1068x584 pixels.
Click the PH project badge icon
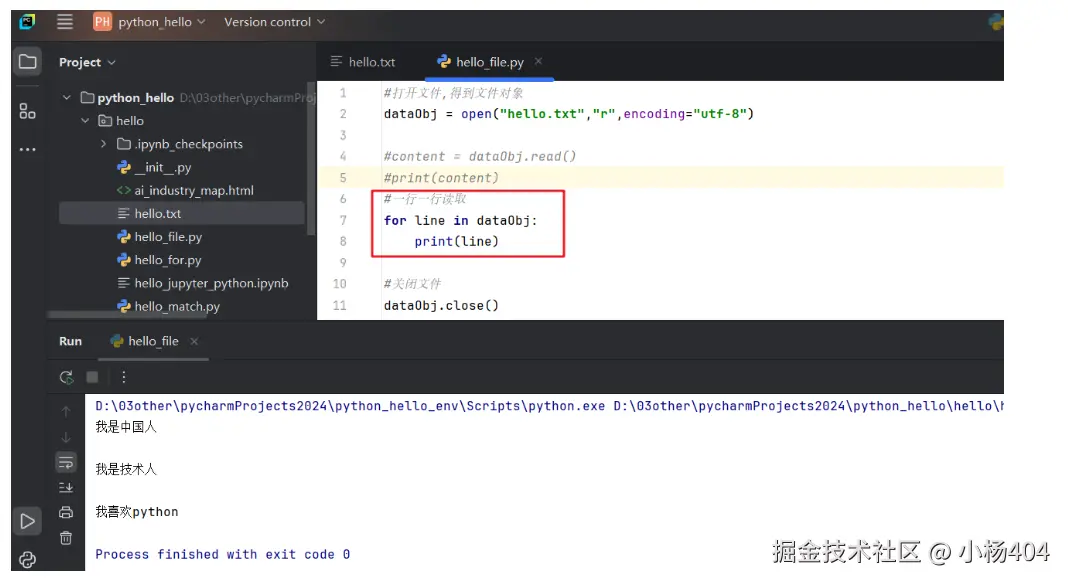pyautogui.click(x=102, y=22)
